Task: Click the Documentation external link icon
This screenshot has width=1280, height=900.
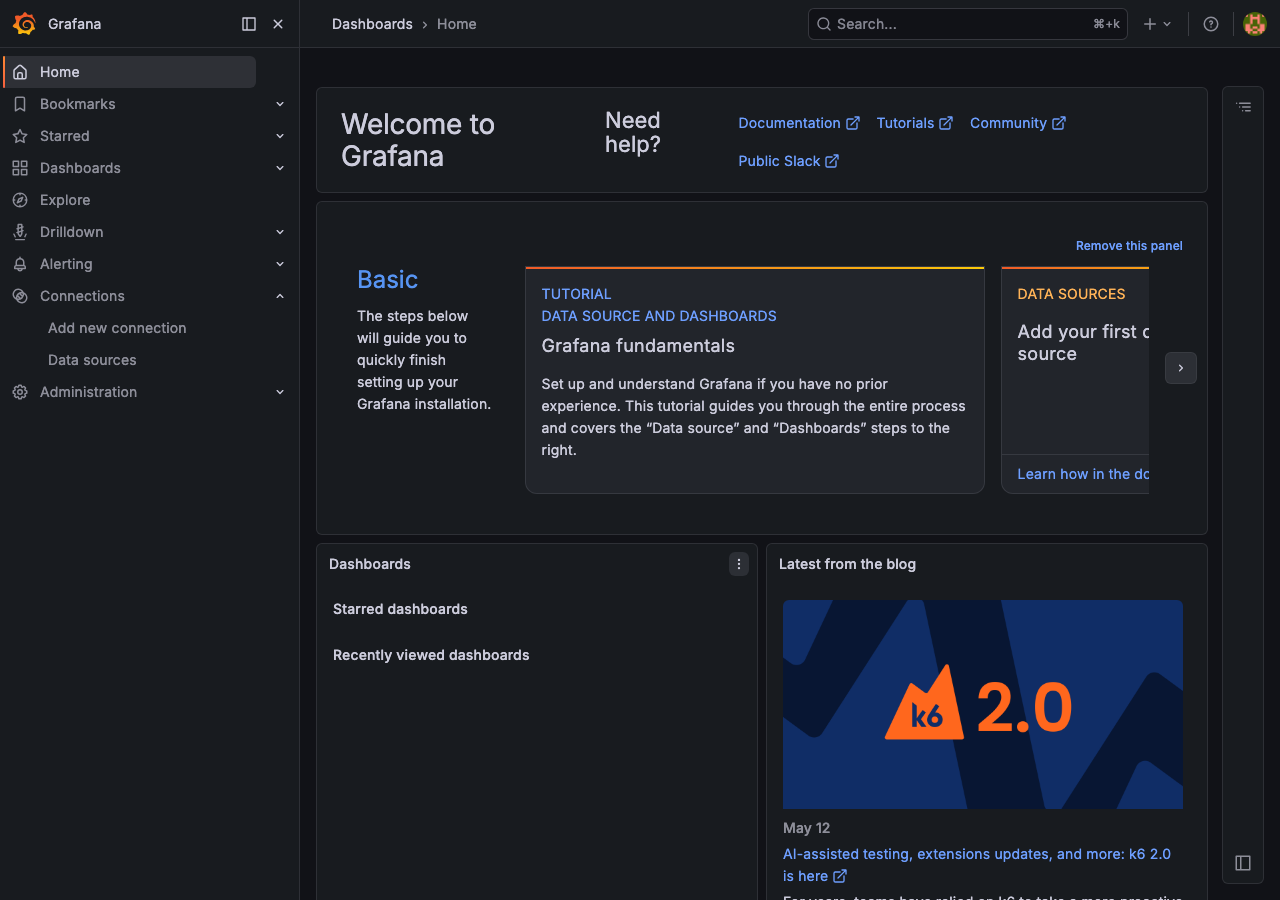Action: [x=853, y=123]
